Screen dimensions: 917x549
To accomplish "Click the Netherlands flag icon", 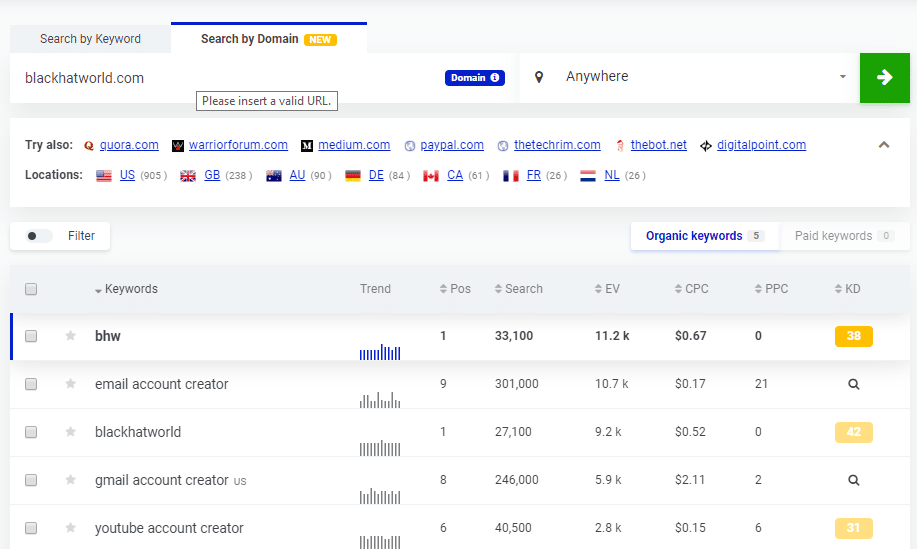I will pyautogui.click(x=588, y=175).
